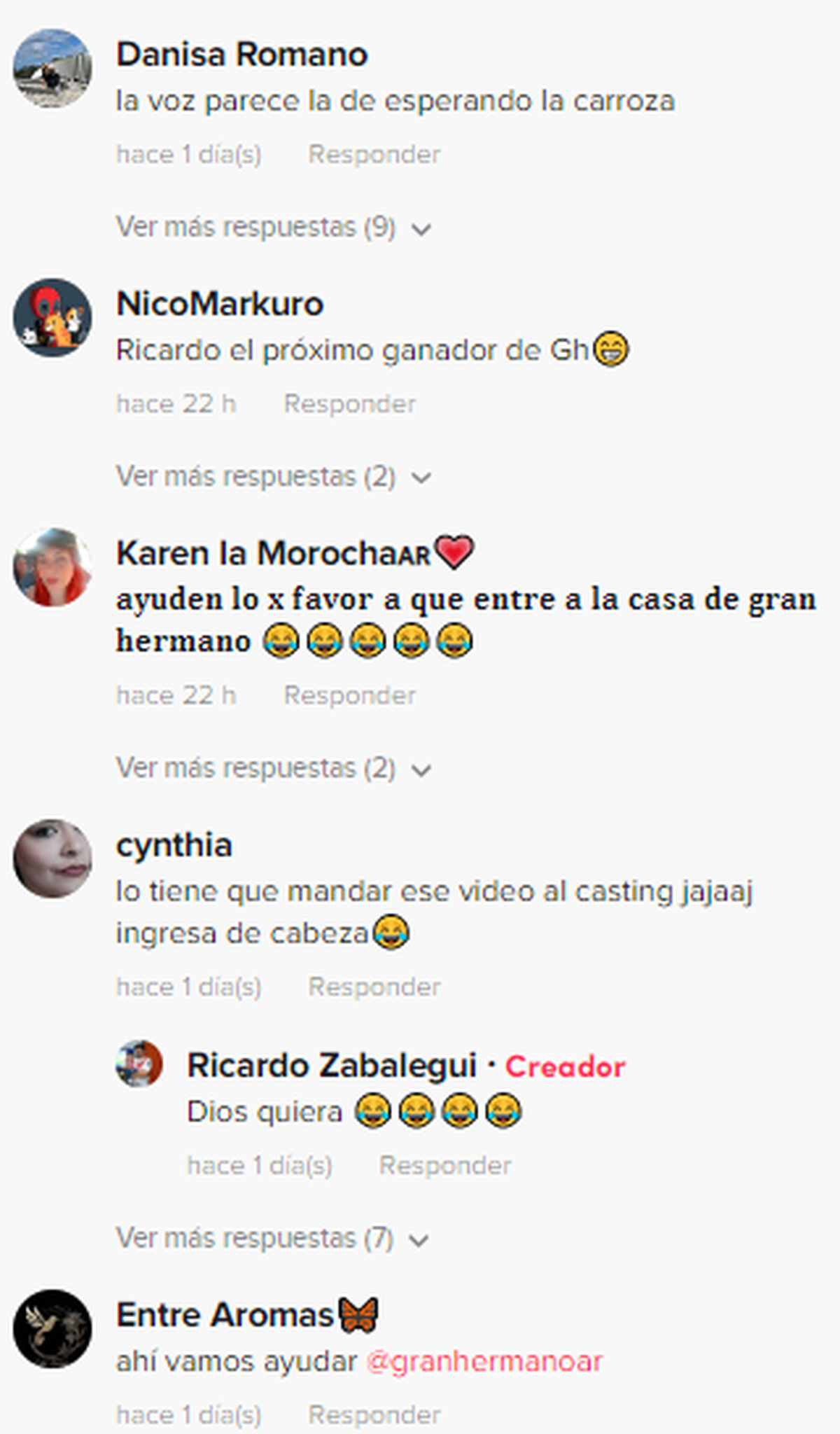This screenshot has width=840, height=1434.
Task: Reply to Ricardo Zabalegui's creator comment
Action: (x=445, y=1165)
